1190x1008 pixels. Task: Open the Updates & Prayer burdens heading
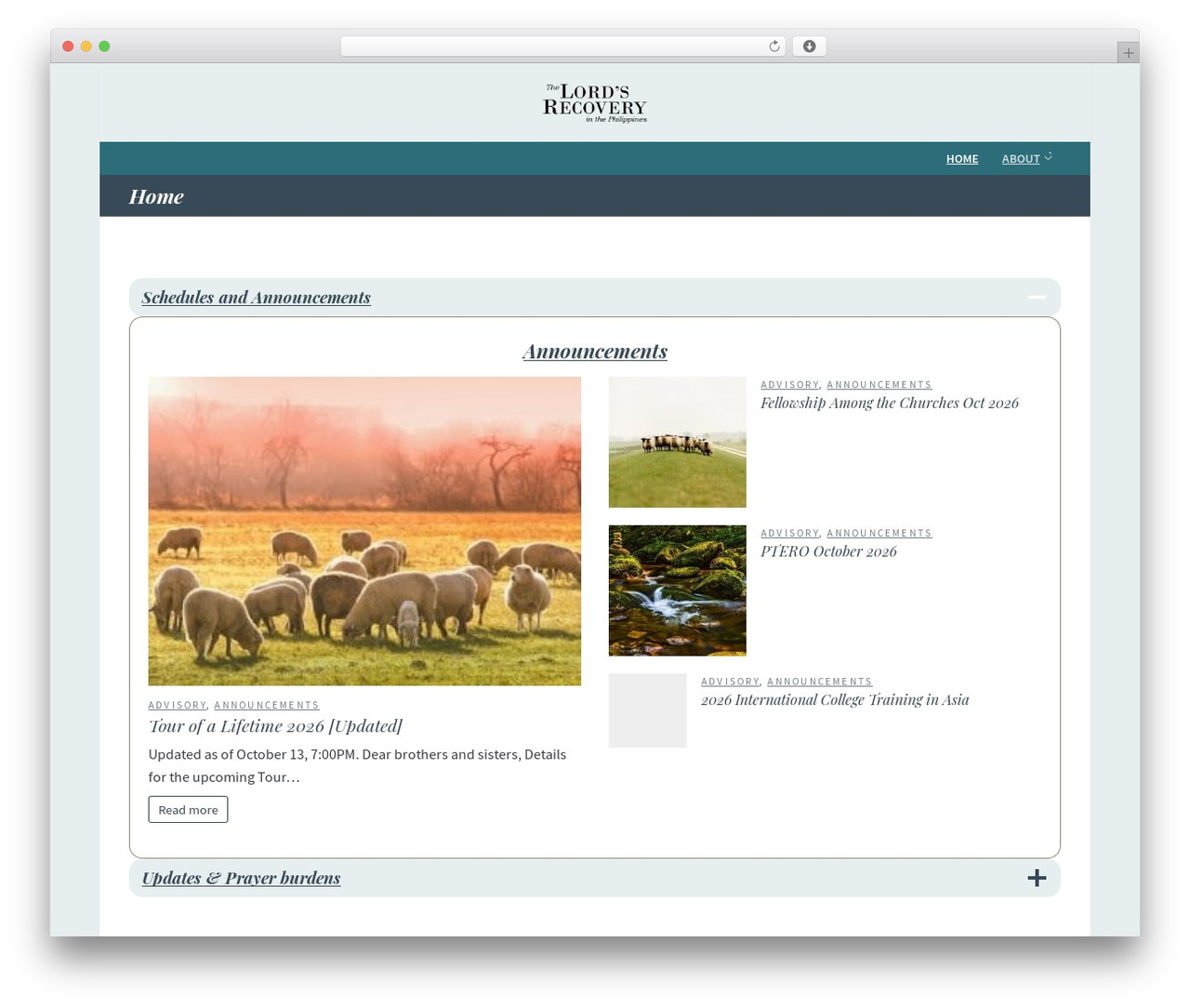coord(242,878)
